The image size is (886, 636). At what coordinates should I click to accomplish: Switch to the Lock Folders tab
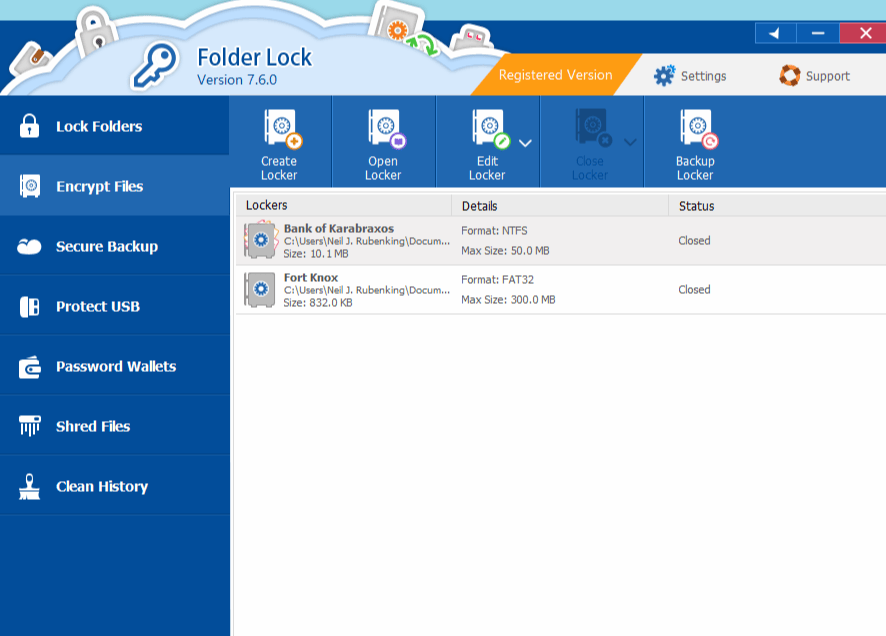point(115,125)
